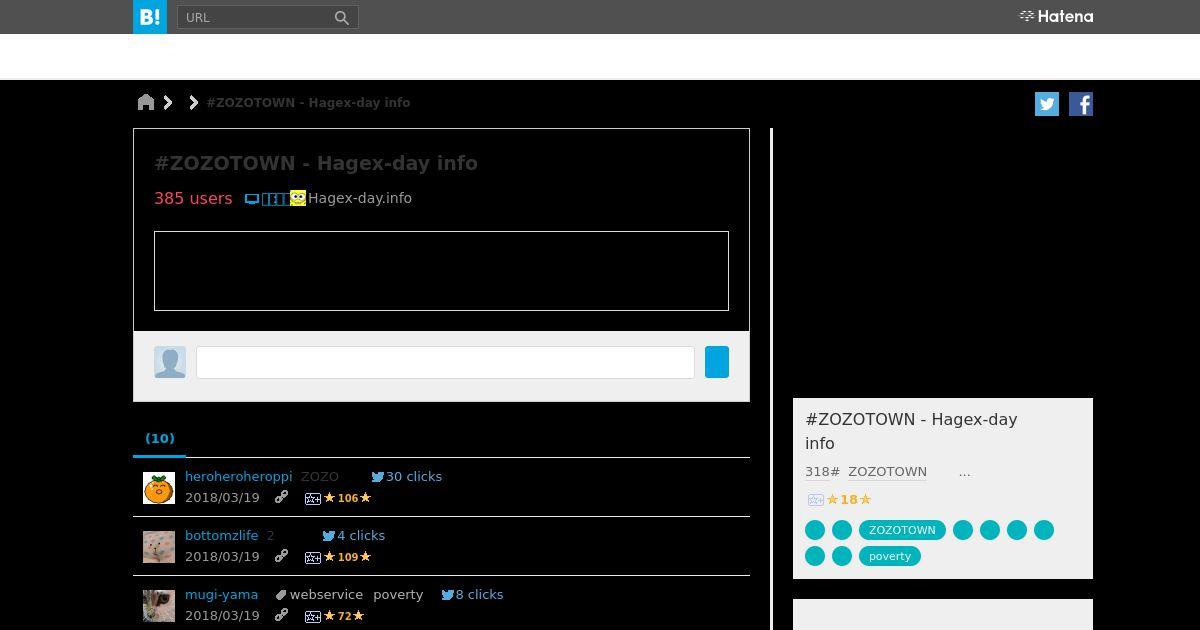Click the teal ZOZOTOWN tag pill
The width and height of the screenshot is (1200, 630).
[x=902, y=530]
